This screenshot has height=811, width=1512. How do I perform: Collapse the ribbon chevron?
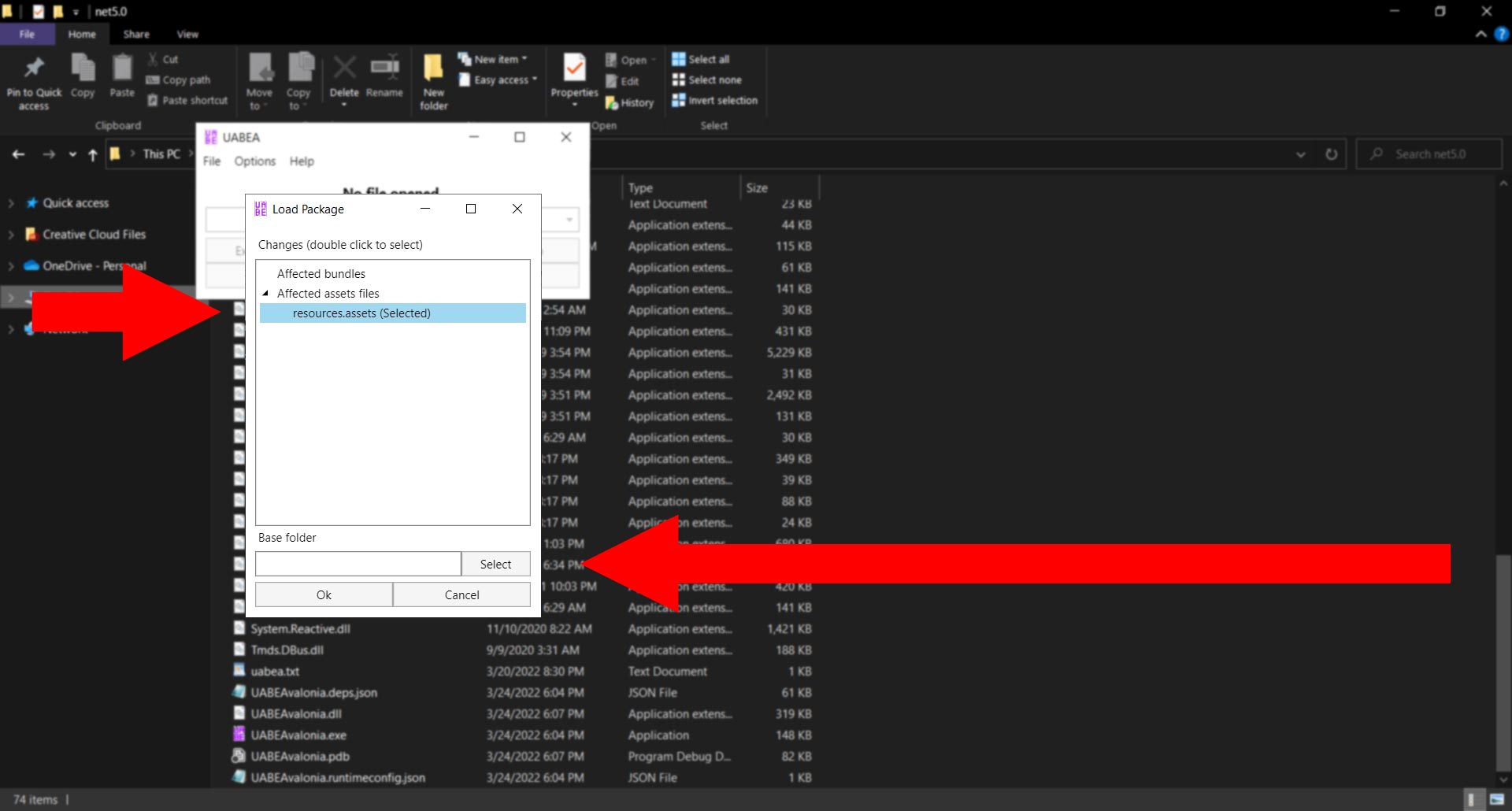(x=1480, y=34)
